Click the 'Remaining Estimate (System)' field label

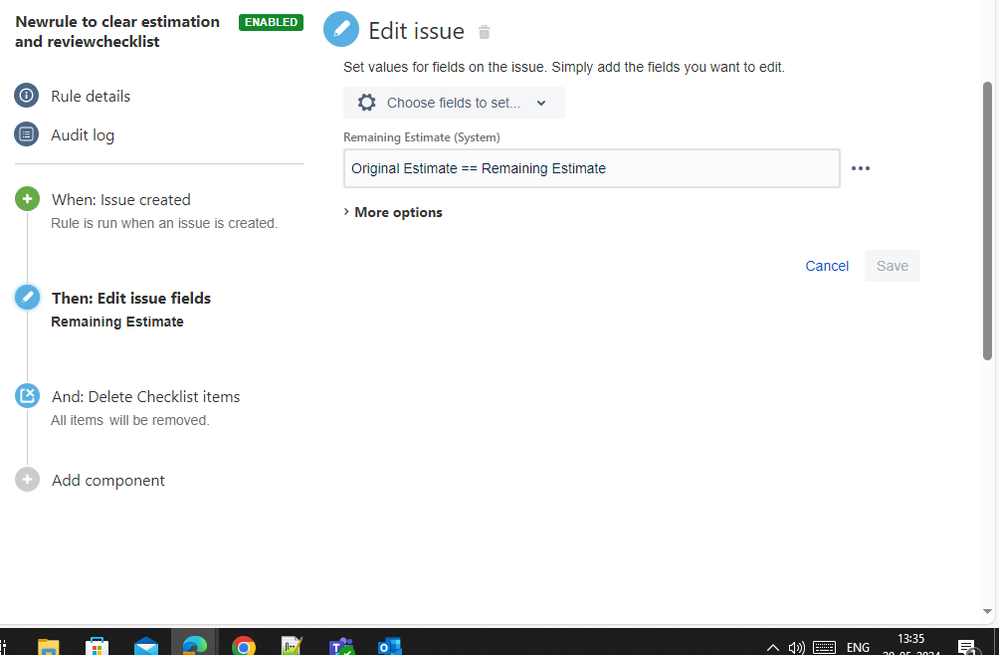click(x=422, y=138)
